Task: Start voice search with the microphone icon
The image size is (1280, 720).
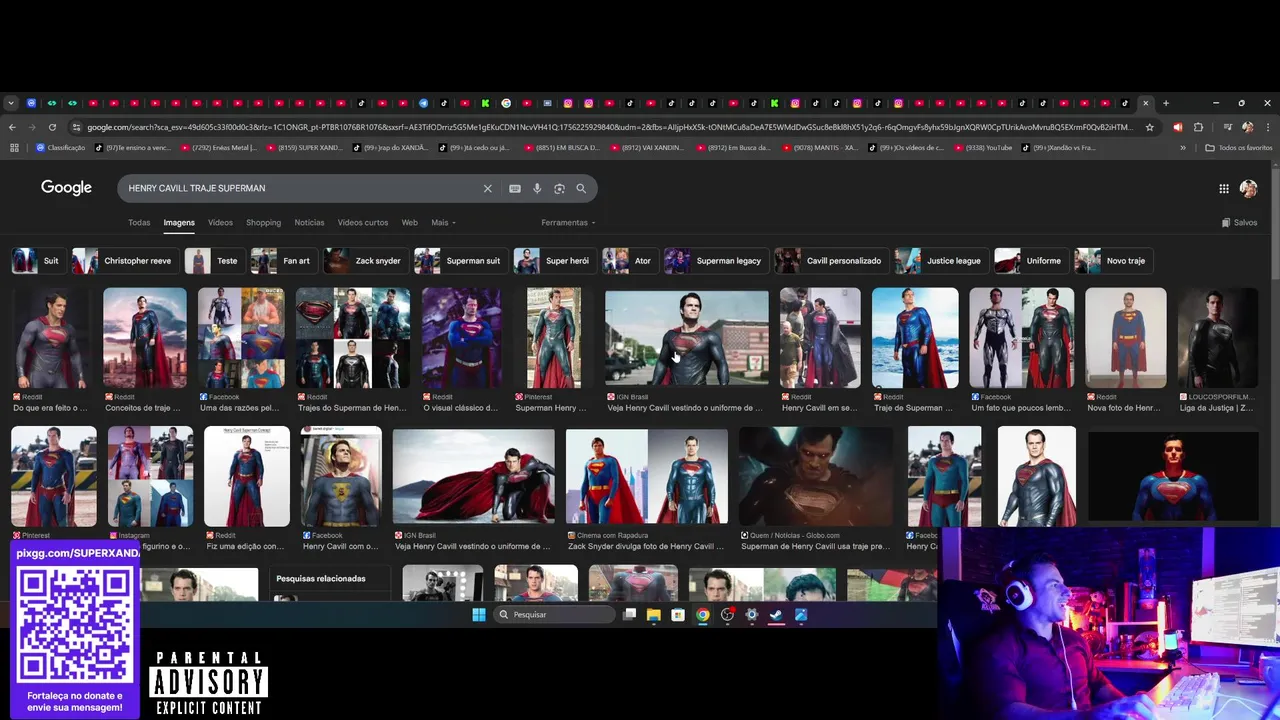Action: 537,188
